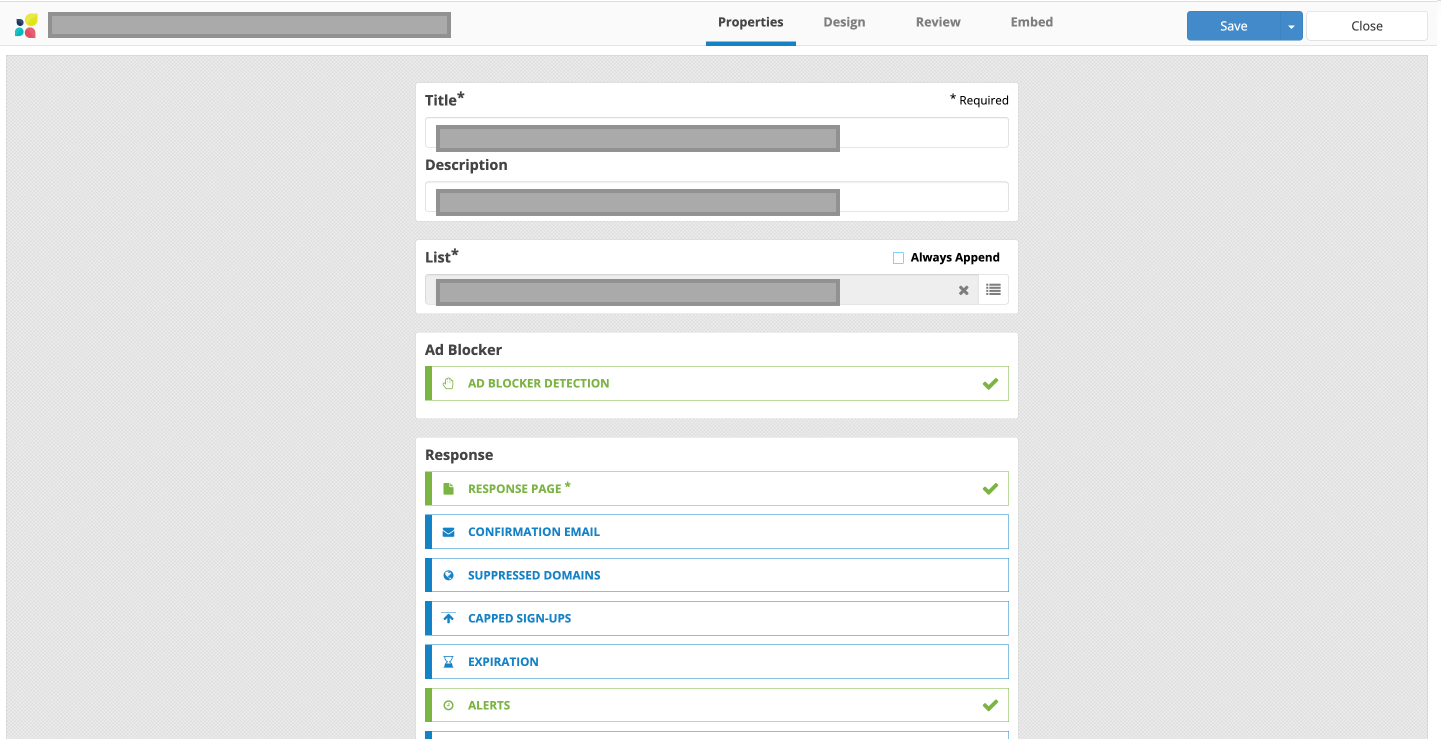
Task: Open the Save button dropdown arrow
Action: tap(1291, 25)
